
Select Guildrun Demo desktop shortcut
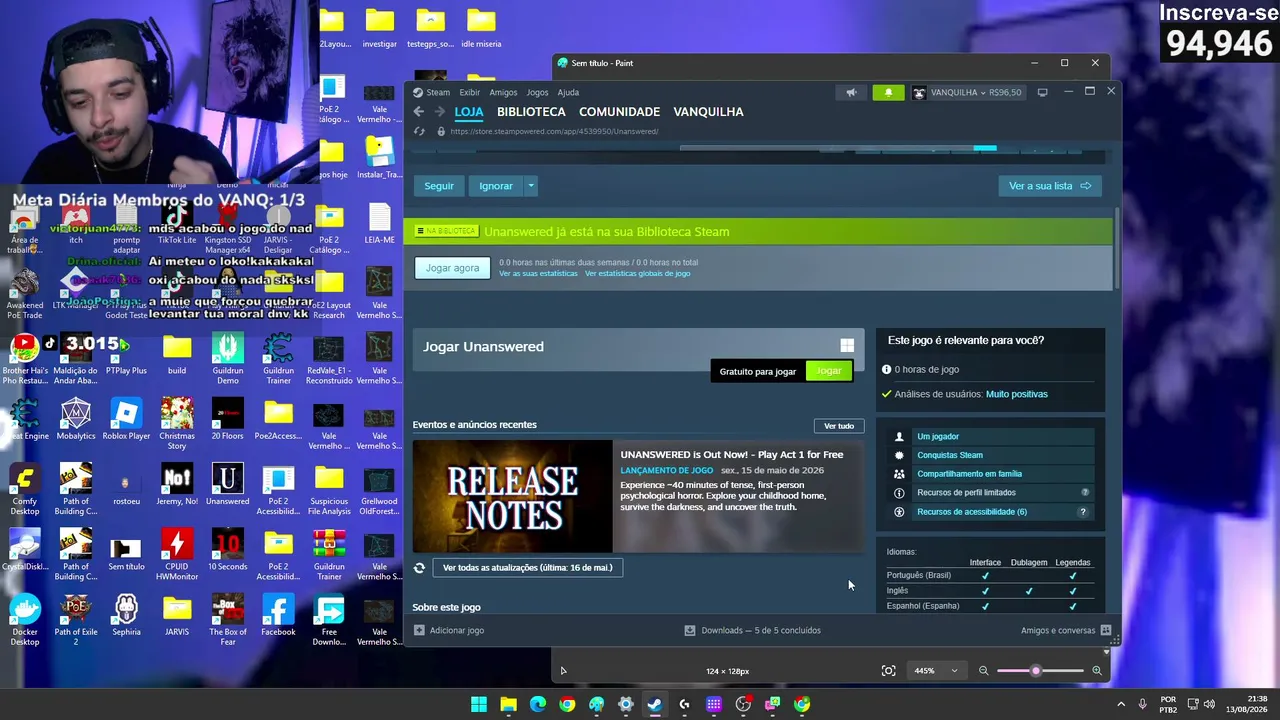tap(228, 360)
